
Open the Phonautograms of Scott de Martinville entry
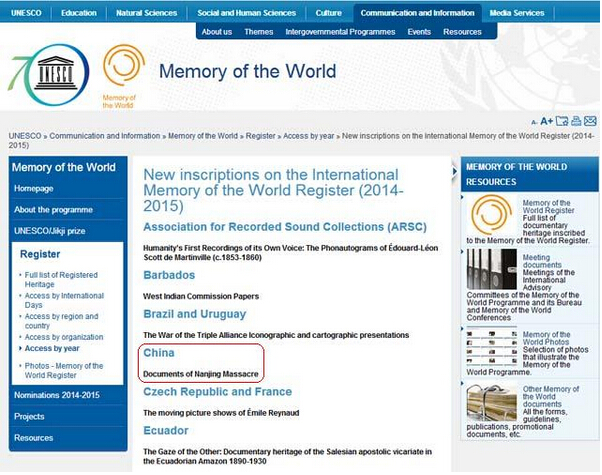290,253
